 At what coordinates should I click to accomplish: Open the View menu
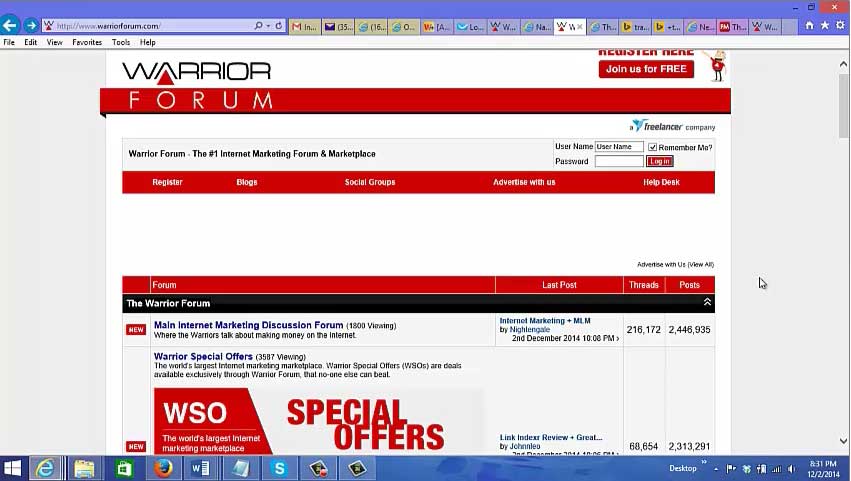(54, 42)
